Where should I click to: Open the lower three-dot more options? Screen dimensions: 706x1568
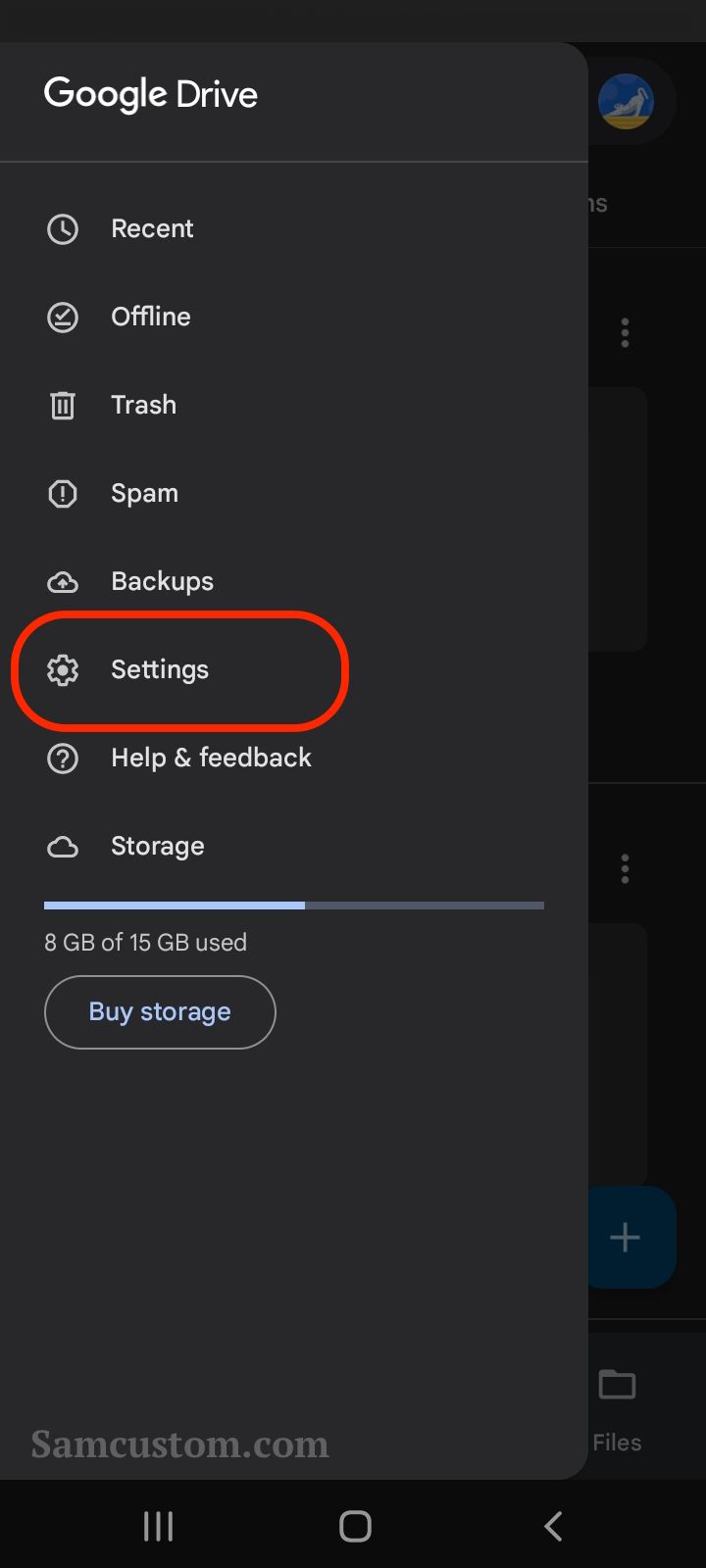pos(625,869)
